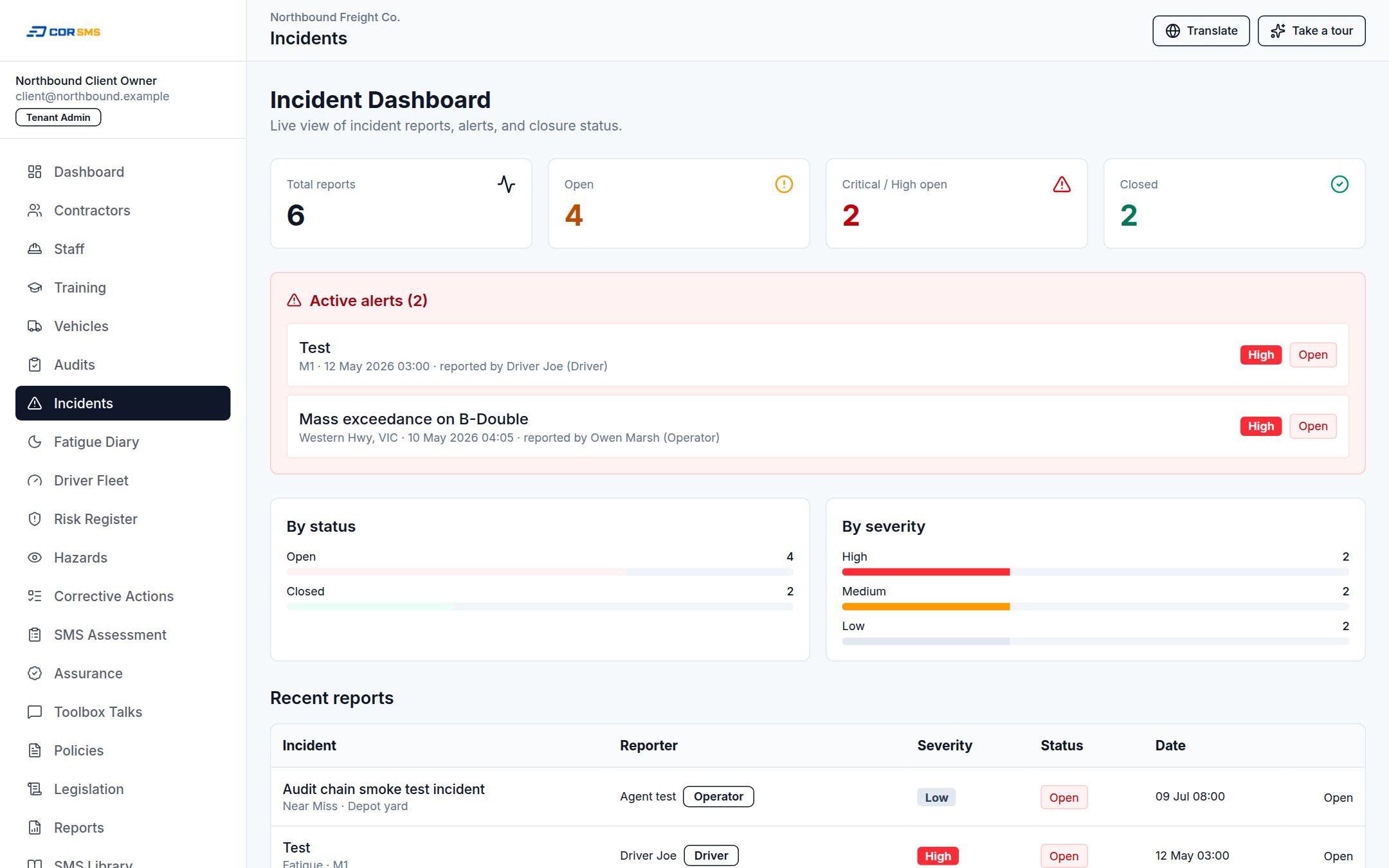This screenshot has height=868, width=1389.
Task: Open the Fatigue Diary section
Action: (x=123, y=442)
